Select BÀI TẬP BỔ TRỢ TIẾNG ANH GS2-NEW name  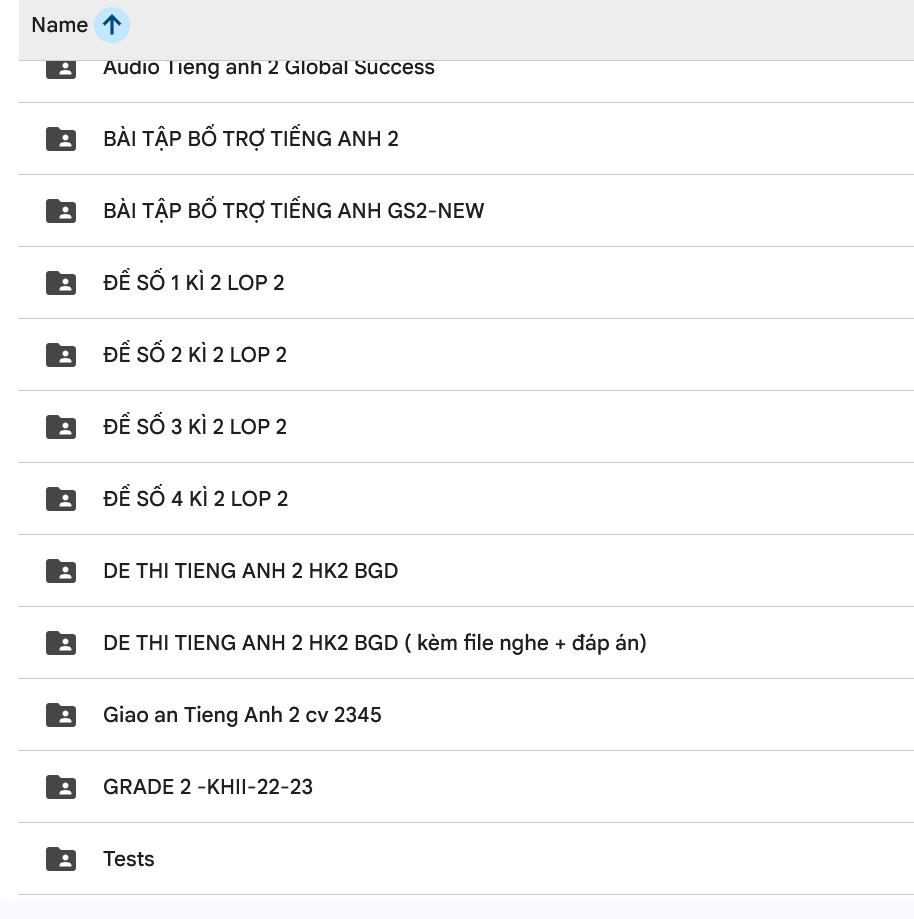tap(293, 211)
